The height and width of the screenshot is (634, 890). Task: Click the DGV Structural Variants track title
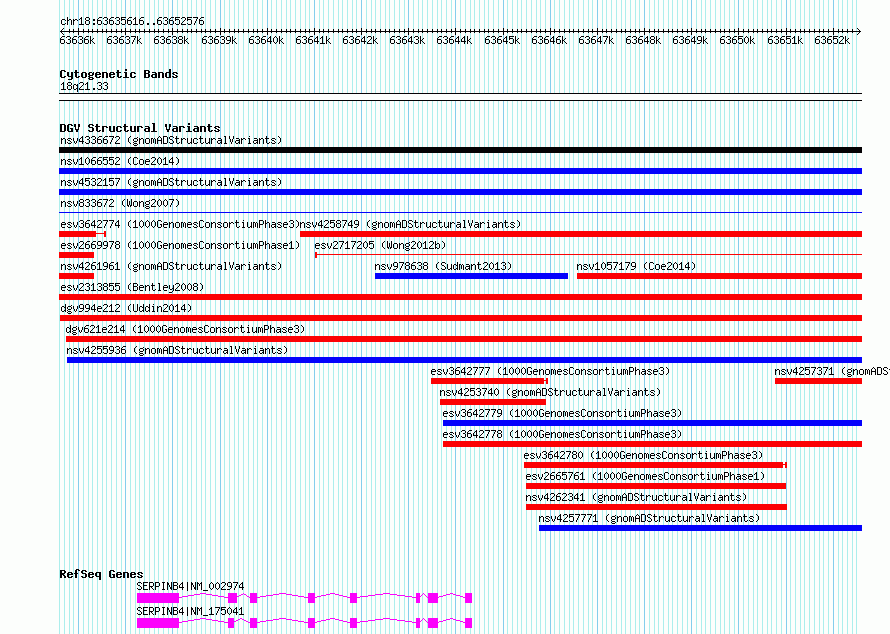[140, 128]
